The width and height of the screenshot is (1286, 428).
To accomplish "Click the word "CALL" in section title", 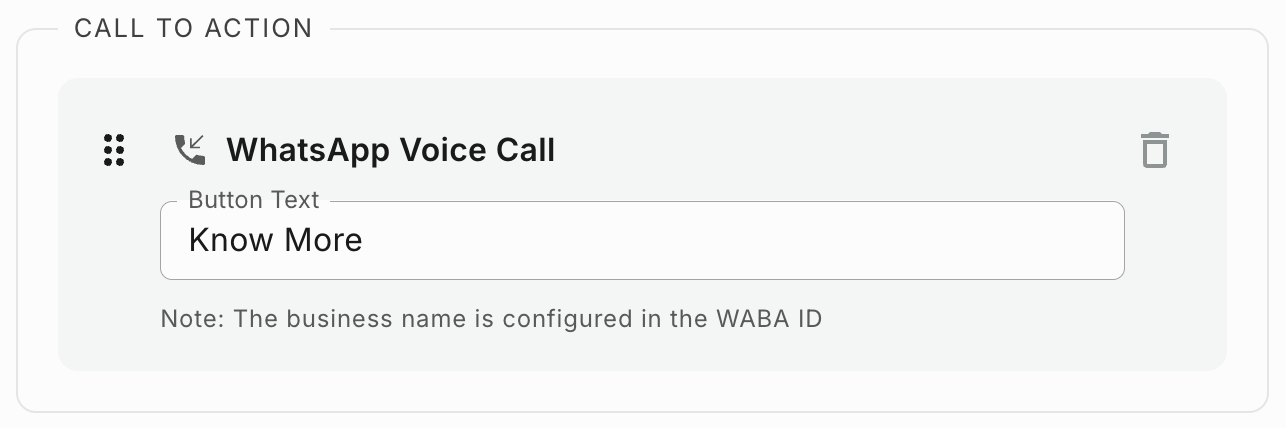I will pyautogui.click(x=106, y=29).
